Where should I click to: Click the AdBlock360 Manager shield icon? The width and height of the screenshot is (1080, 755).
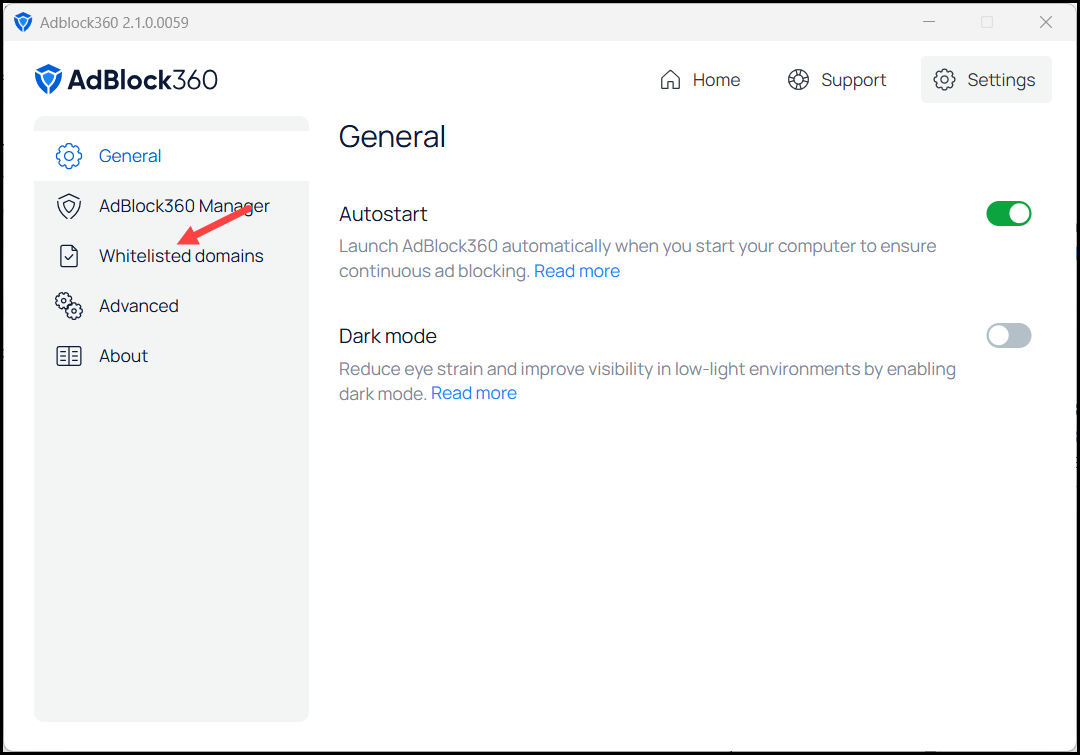(69, 206)
